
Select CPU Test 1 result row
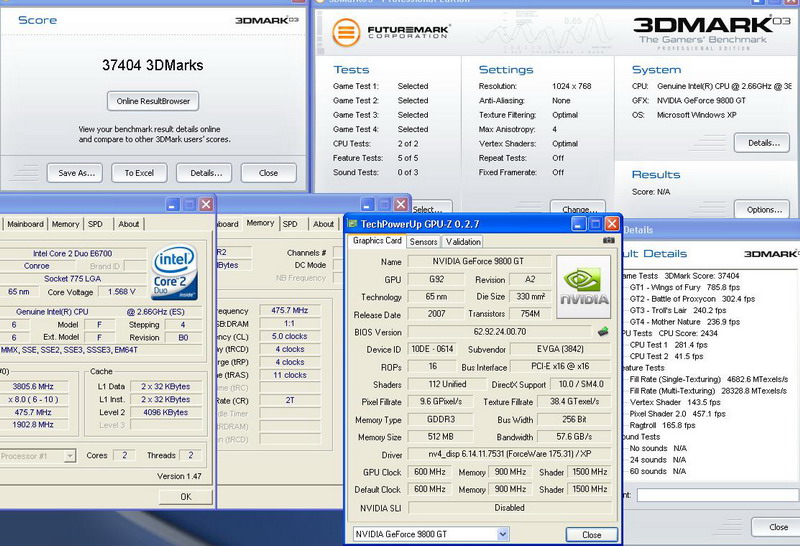point(668,345)
